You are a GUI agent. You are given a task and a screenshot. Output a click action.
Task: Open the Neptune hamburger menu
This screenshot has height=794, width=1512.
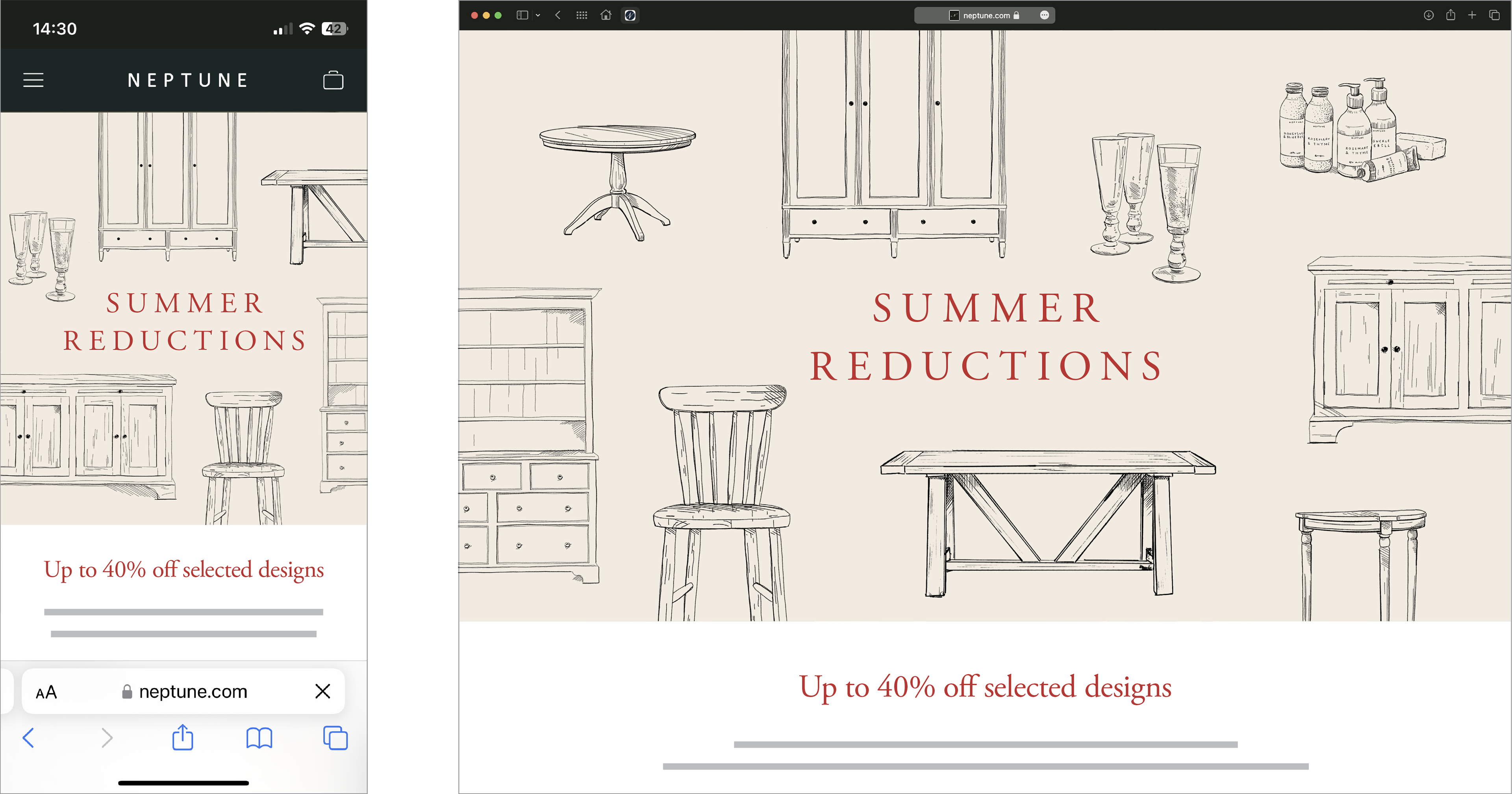pyautogui.click(x=33, y=80)
